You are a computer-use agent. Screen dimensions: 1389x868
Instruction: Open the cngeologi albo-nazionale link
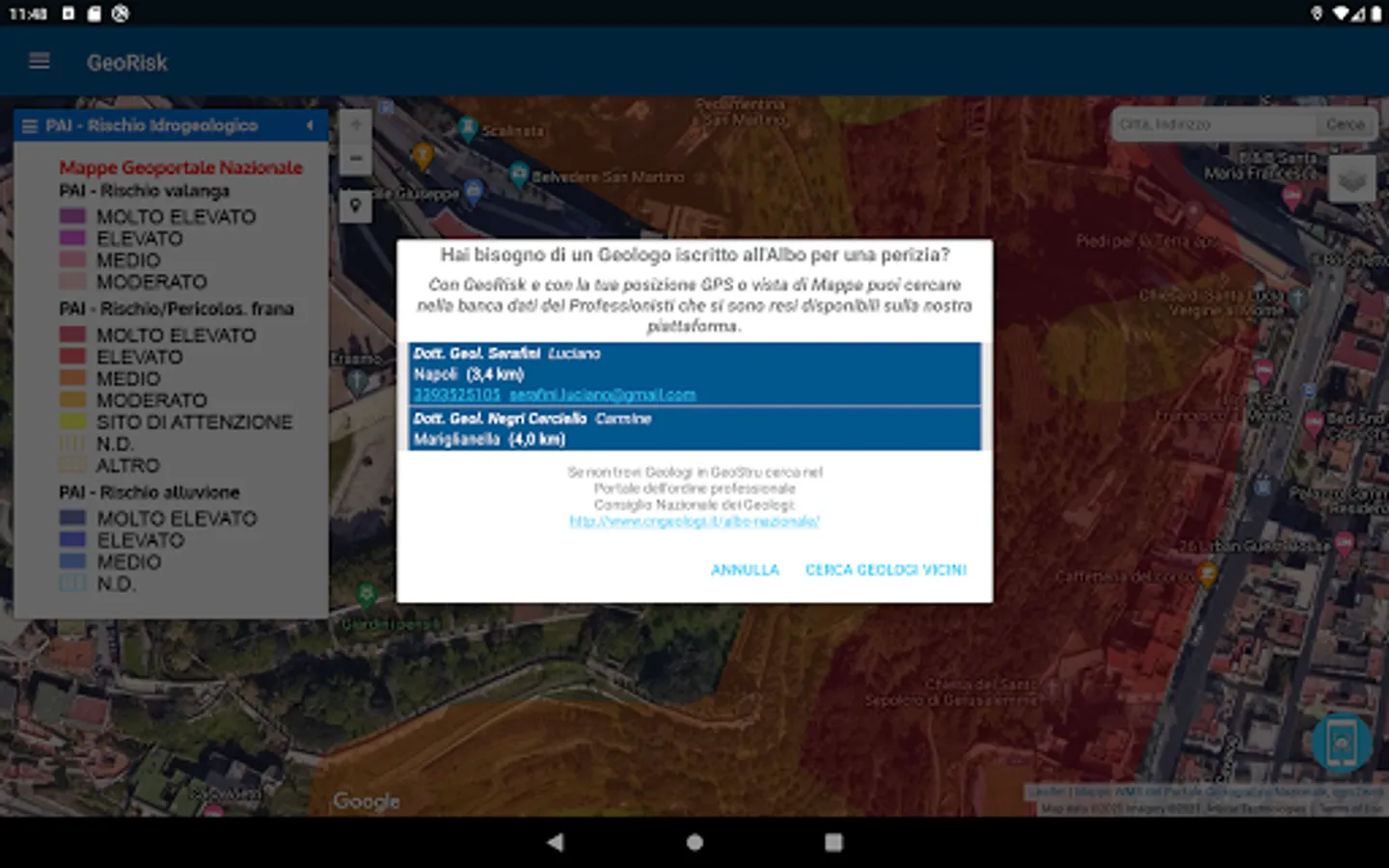pos(694,521)
